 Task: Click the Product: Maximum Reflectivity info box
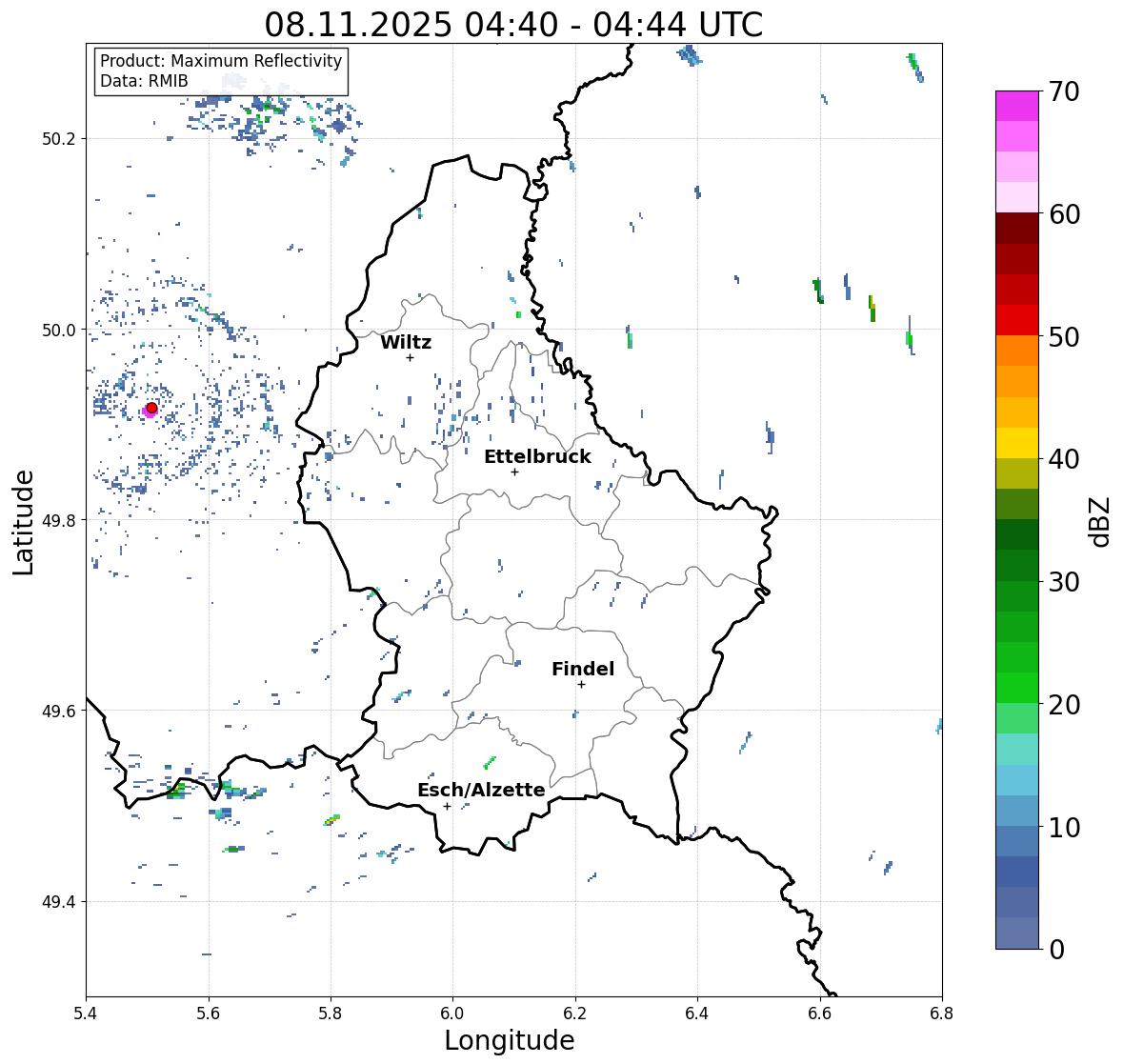[x=221, y=70]
